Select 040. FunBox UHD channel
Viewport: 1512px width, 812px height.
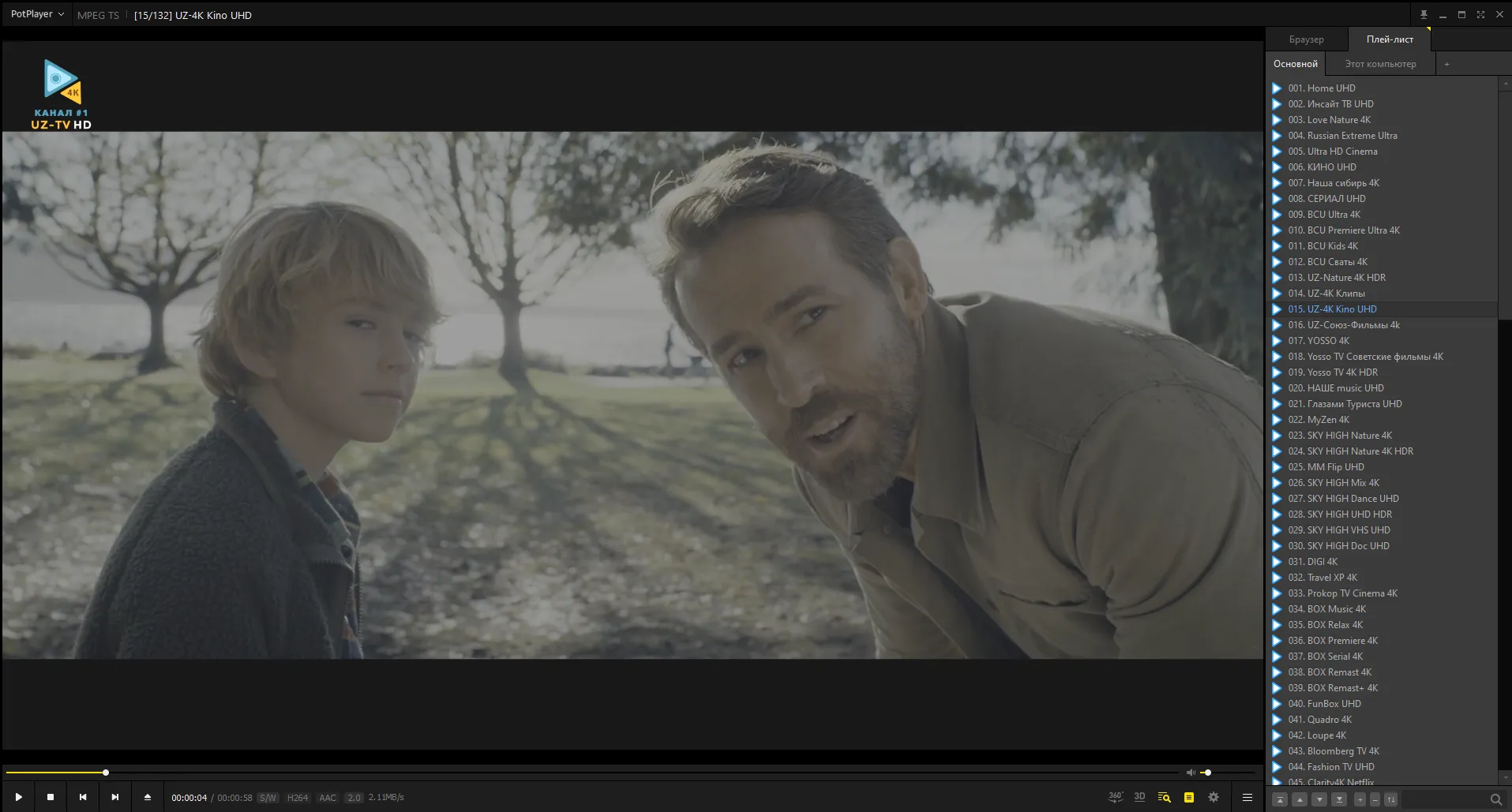point(1382,704)
